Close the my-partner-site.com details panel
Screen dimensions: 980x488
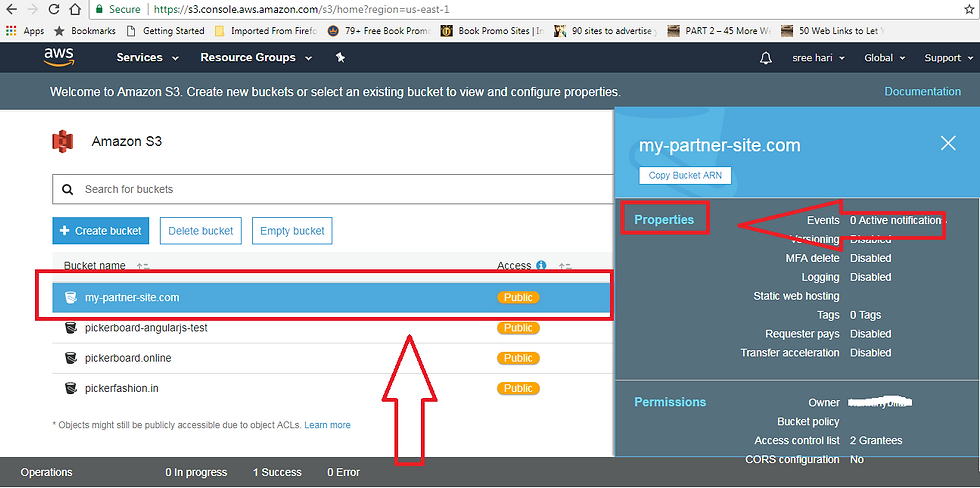[948, 144]
